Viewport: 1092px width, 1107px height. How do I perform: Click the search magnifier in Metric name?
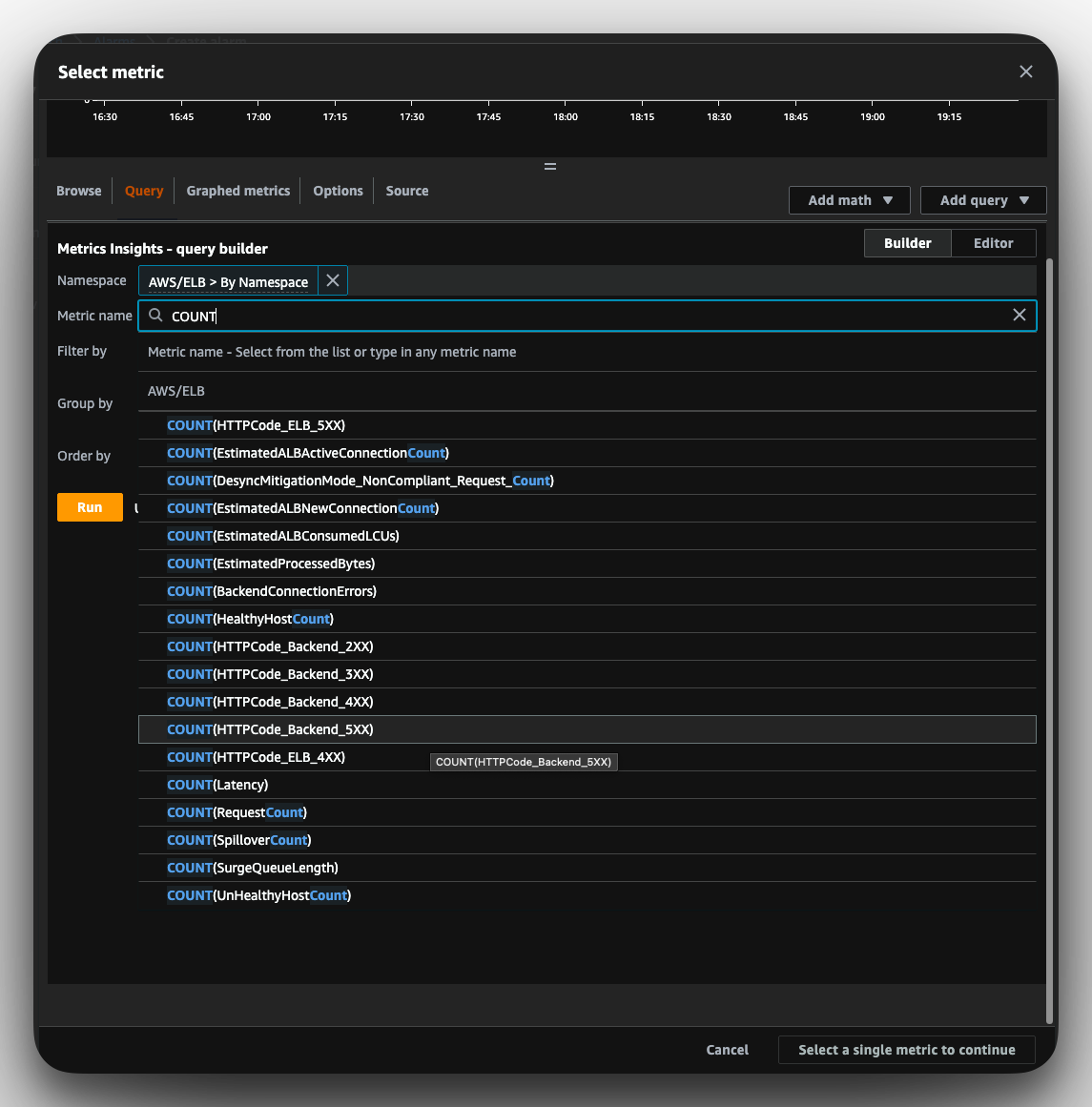pos(155,315)
